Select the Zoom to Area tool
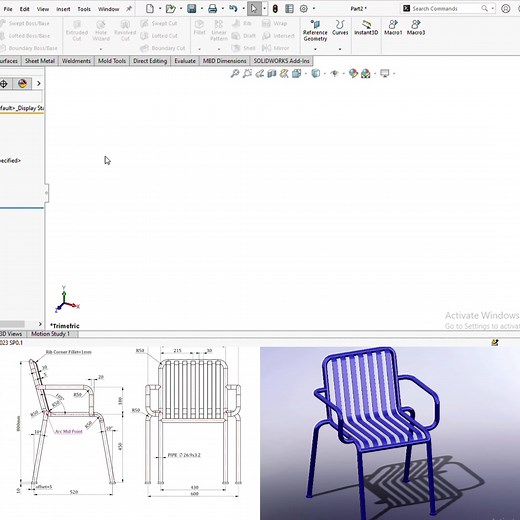The height and width of the screenshot is (520, 520). [247, 73]
